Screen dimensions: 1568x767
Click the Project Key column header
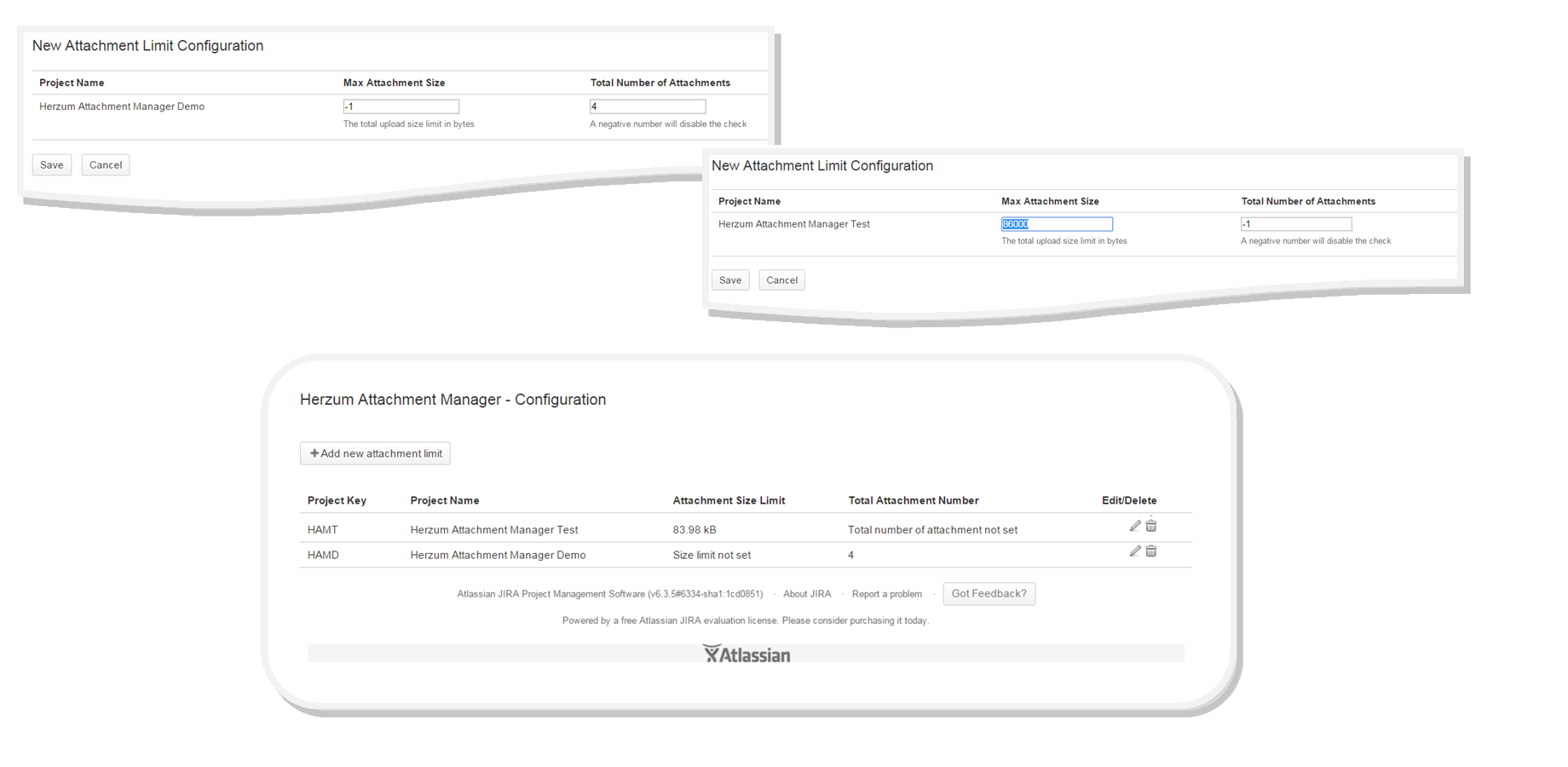coord(337,500)
